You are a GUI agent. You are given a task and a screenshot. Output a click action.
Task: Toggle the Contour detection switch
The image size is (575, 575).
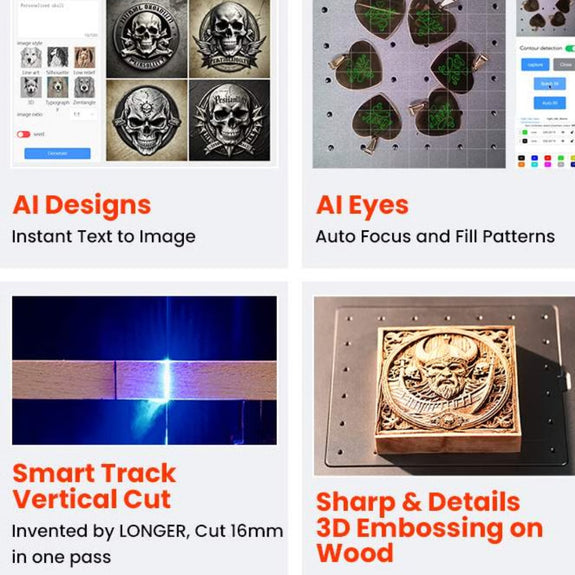570,48
